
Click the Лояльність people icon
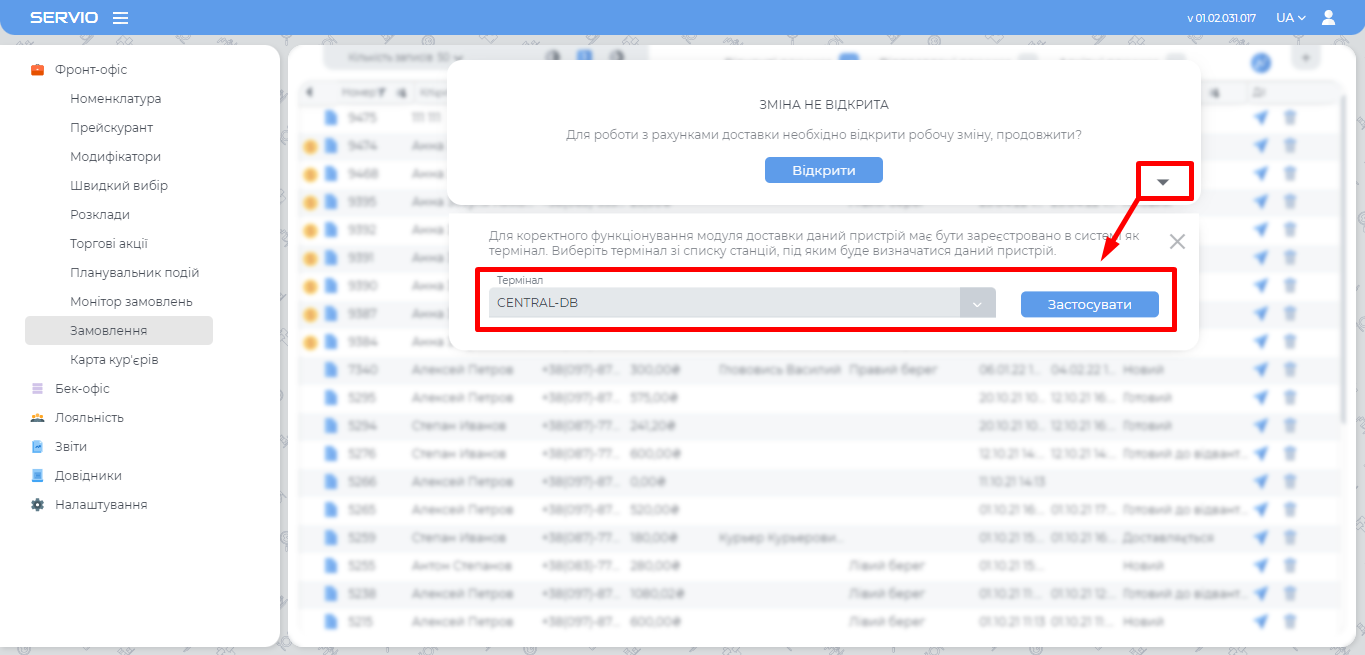(38, 418)
